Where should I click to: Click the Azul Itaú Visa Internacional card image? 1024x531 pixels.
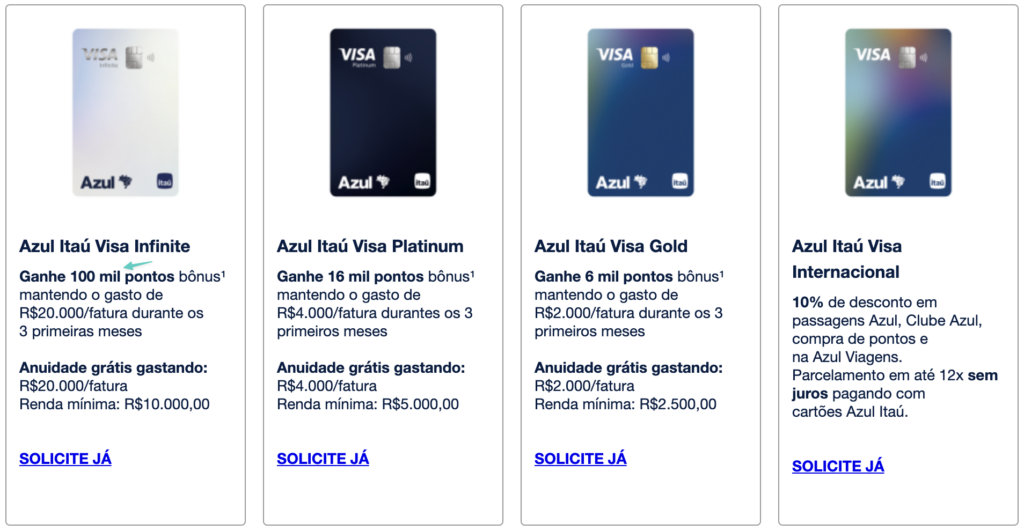(x=898, y=112)
